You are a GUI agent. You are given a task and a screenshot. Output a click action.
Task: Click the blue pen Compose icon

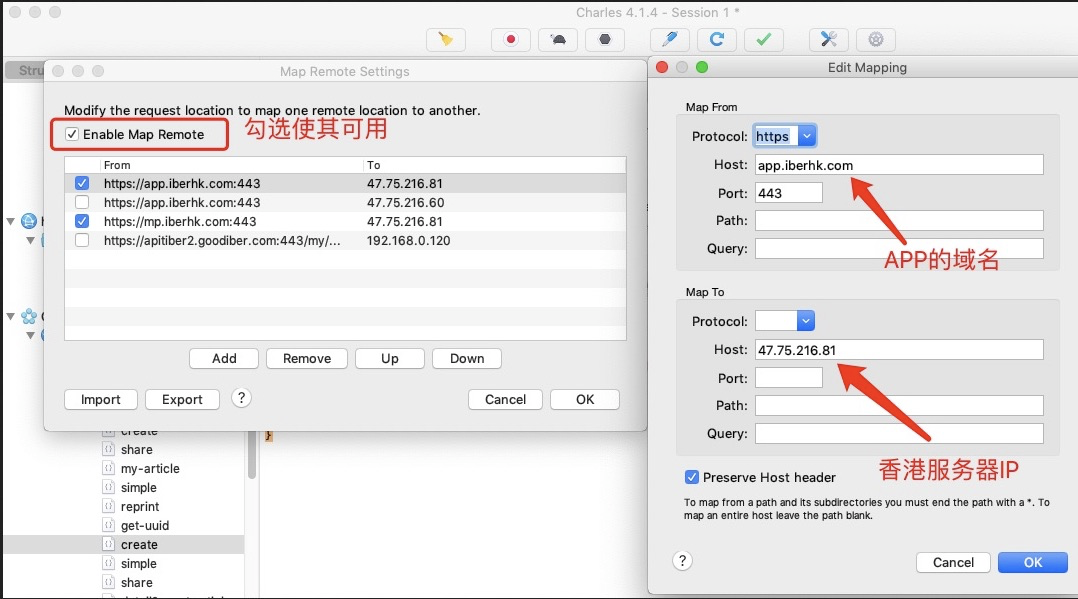[669, 39]
